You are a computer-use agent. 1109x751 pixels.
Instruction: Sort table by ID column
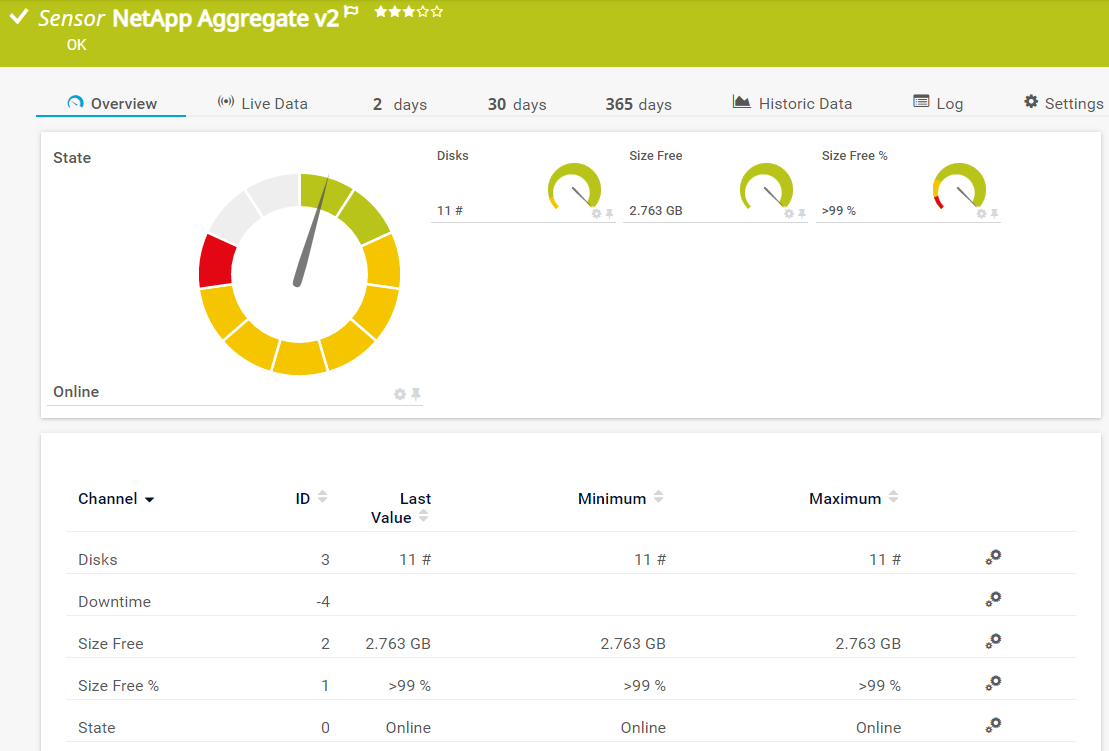tap(322, 498)
